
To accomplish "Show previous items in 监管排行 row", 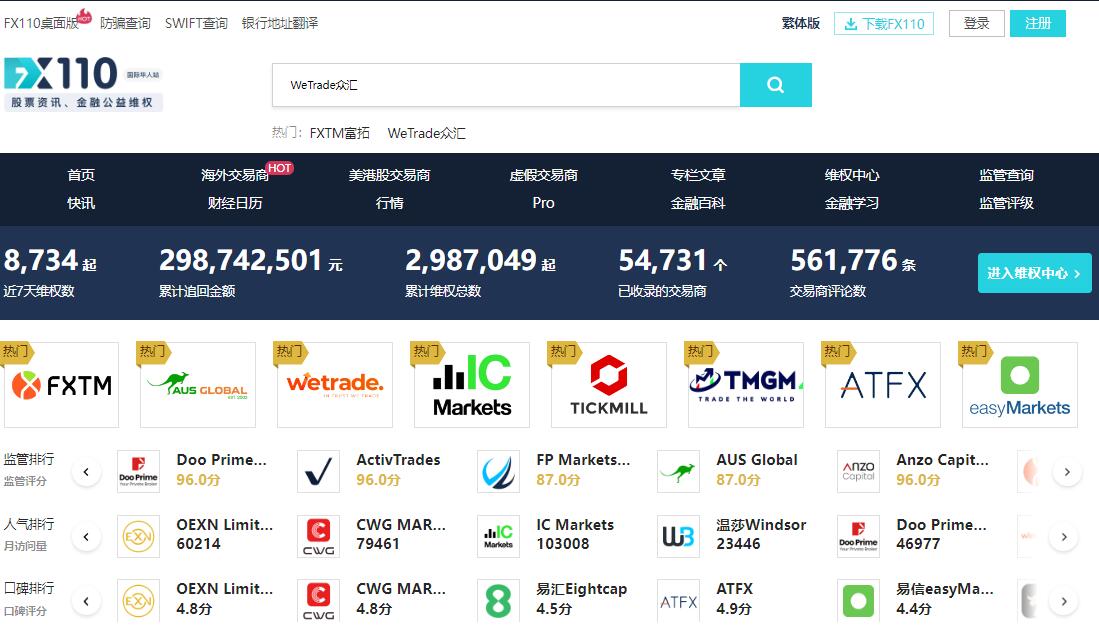I will tap(86, 472).
